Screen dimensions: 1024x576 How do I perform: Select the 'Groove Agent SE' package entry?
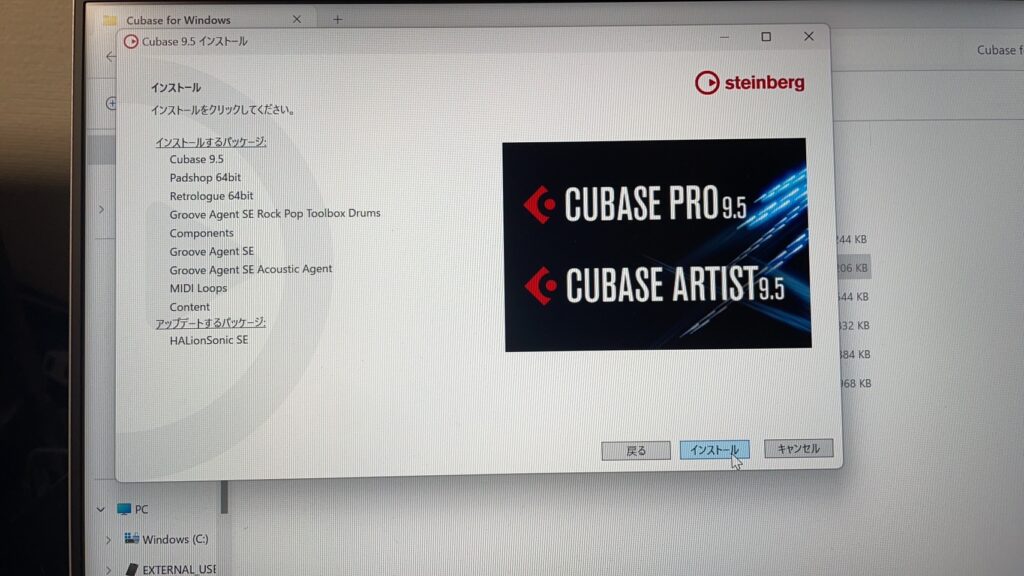point(212,251)
